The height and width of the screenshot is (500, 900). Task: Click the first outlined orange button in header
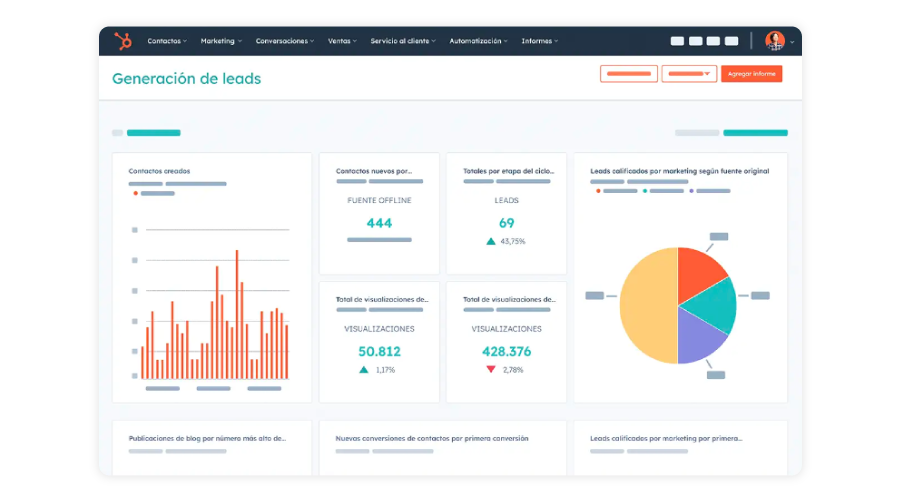[628, 74]
